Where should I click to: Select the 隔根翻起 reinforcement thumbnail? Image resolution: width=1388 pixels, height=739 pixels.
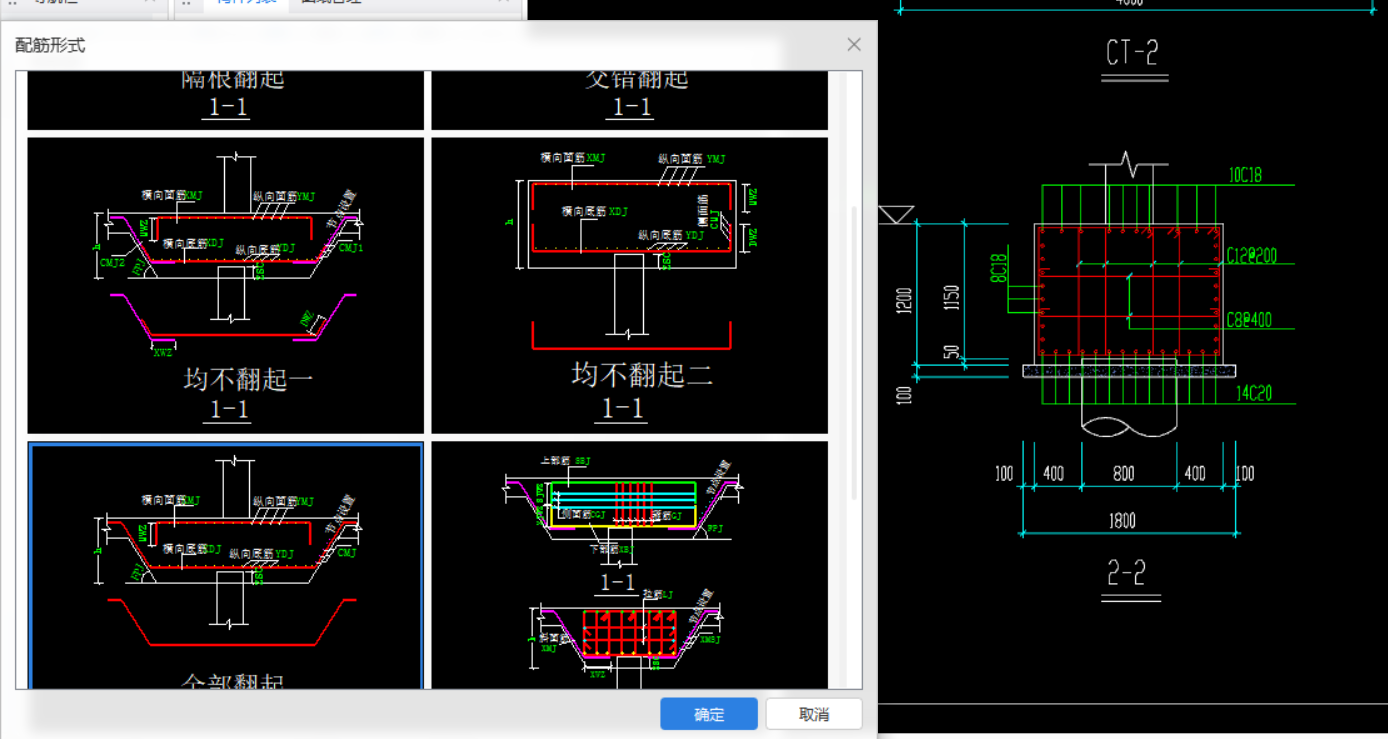[226, 100]
